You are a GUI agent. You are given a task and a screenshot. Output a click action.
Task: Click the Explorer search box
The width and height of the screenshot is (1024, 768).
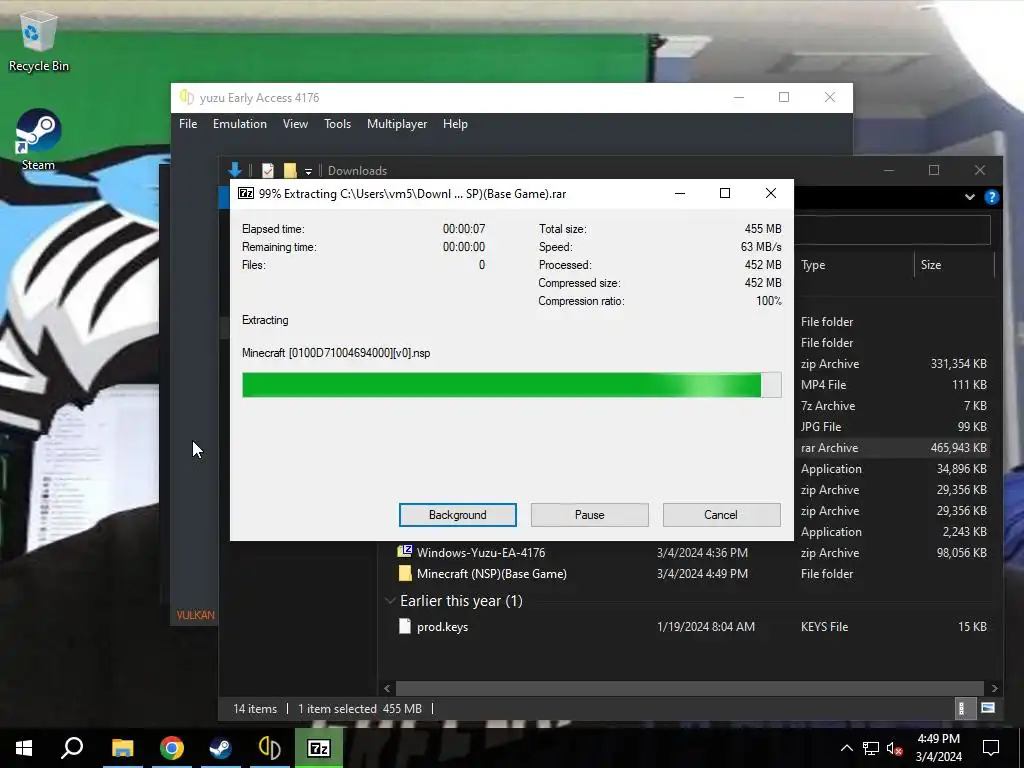(892, 230)
